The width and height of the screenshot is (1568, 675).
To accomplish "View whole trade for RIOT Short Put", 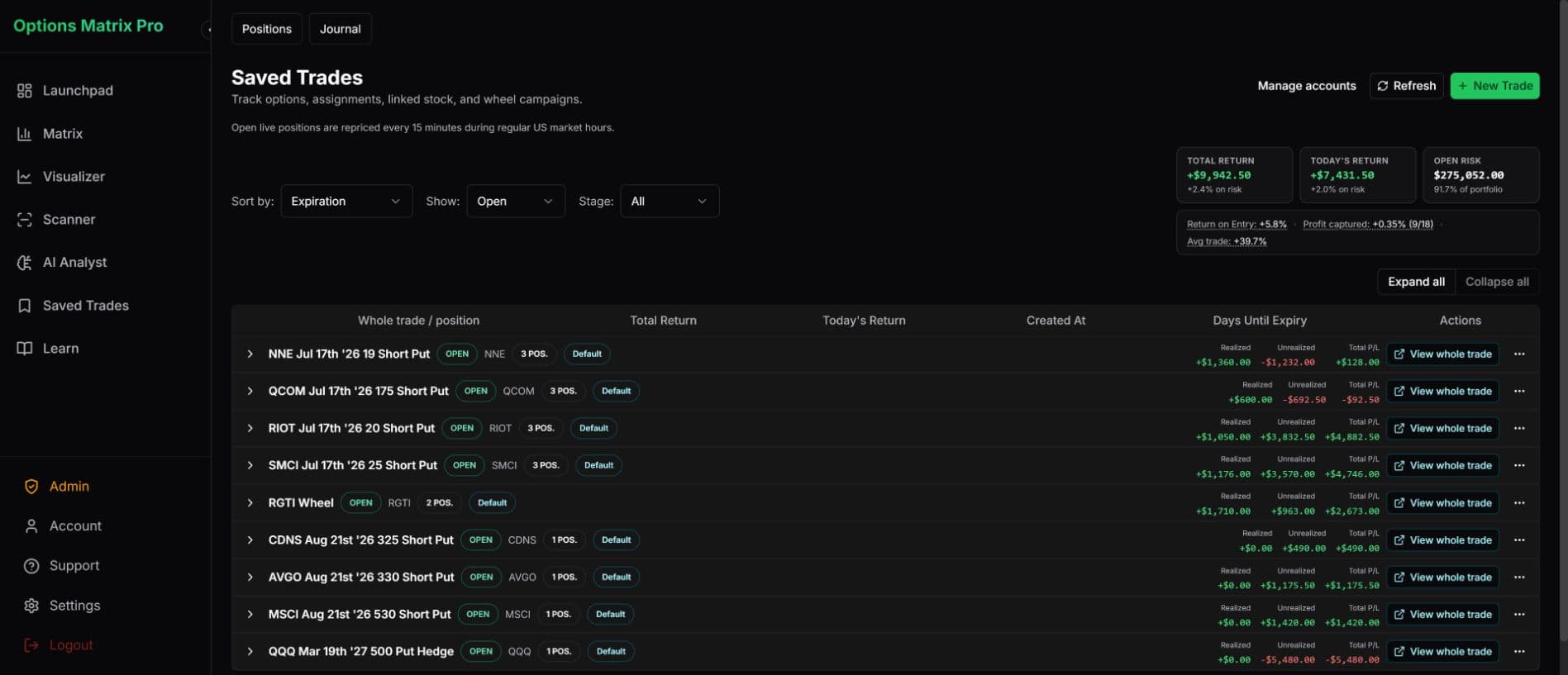I will 1442,428.
